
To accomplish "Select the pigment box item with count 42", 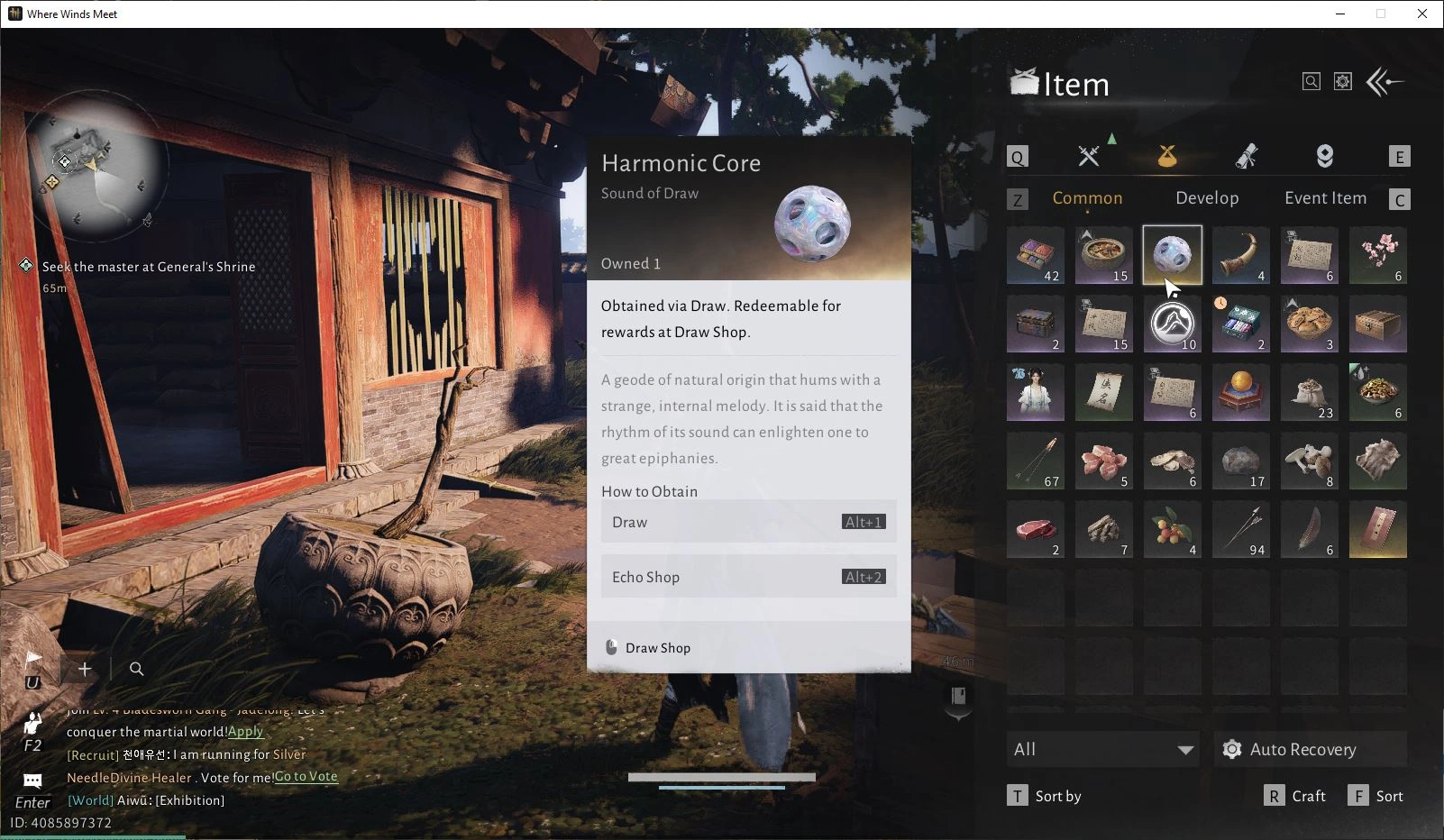I will coord(1036,255).
